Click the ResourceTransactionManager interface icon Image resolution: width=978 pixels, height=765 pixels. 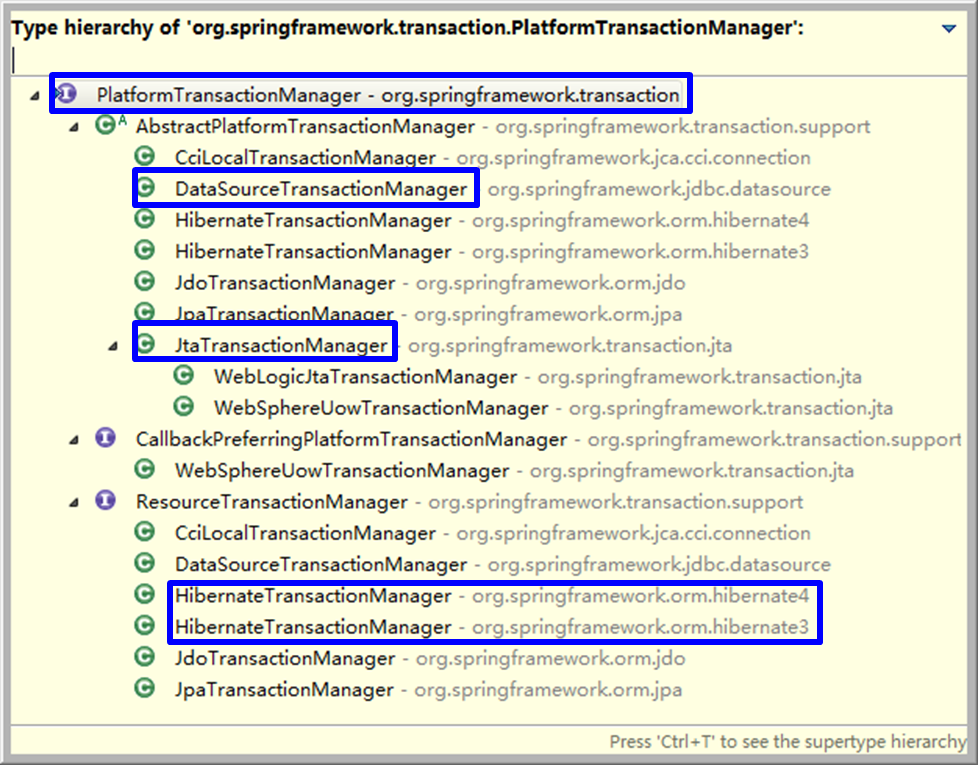pos(105,500)
